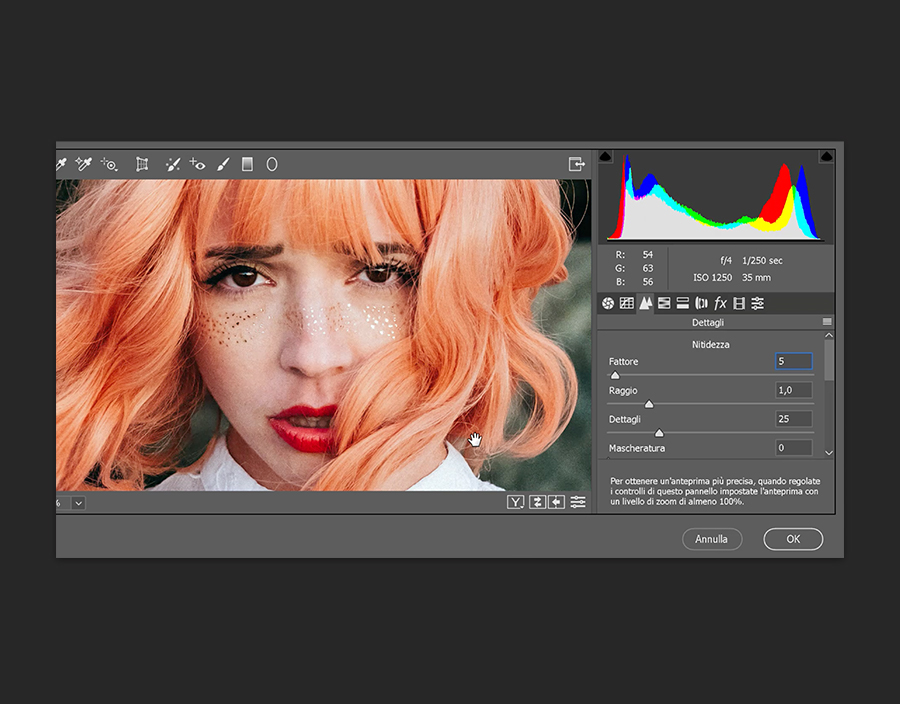Select the Graduated Filter tool
The width and height of the screenshot is (900, 704).
tap(247, 164)
